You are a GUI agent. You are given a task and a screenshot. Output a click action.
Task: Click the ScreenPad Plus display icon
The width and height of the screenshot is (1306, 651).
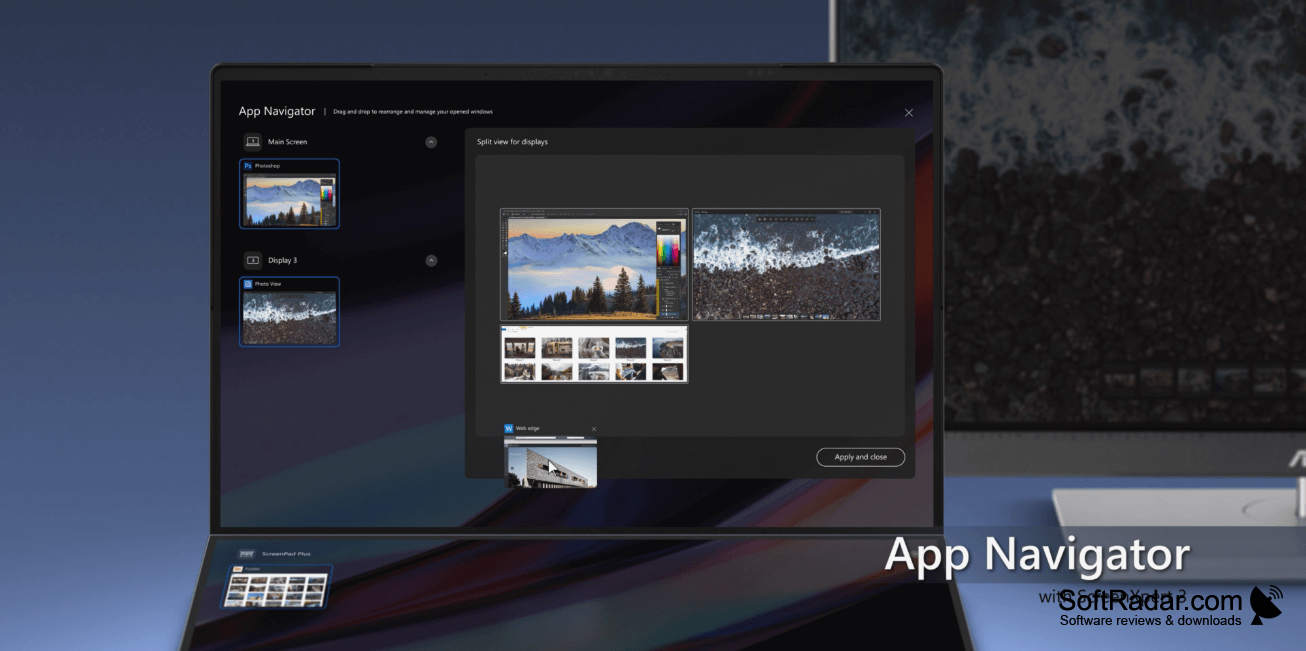click(247, 553)
